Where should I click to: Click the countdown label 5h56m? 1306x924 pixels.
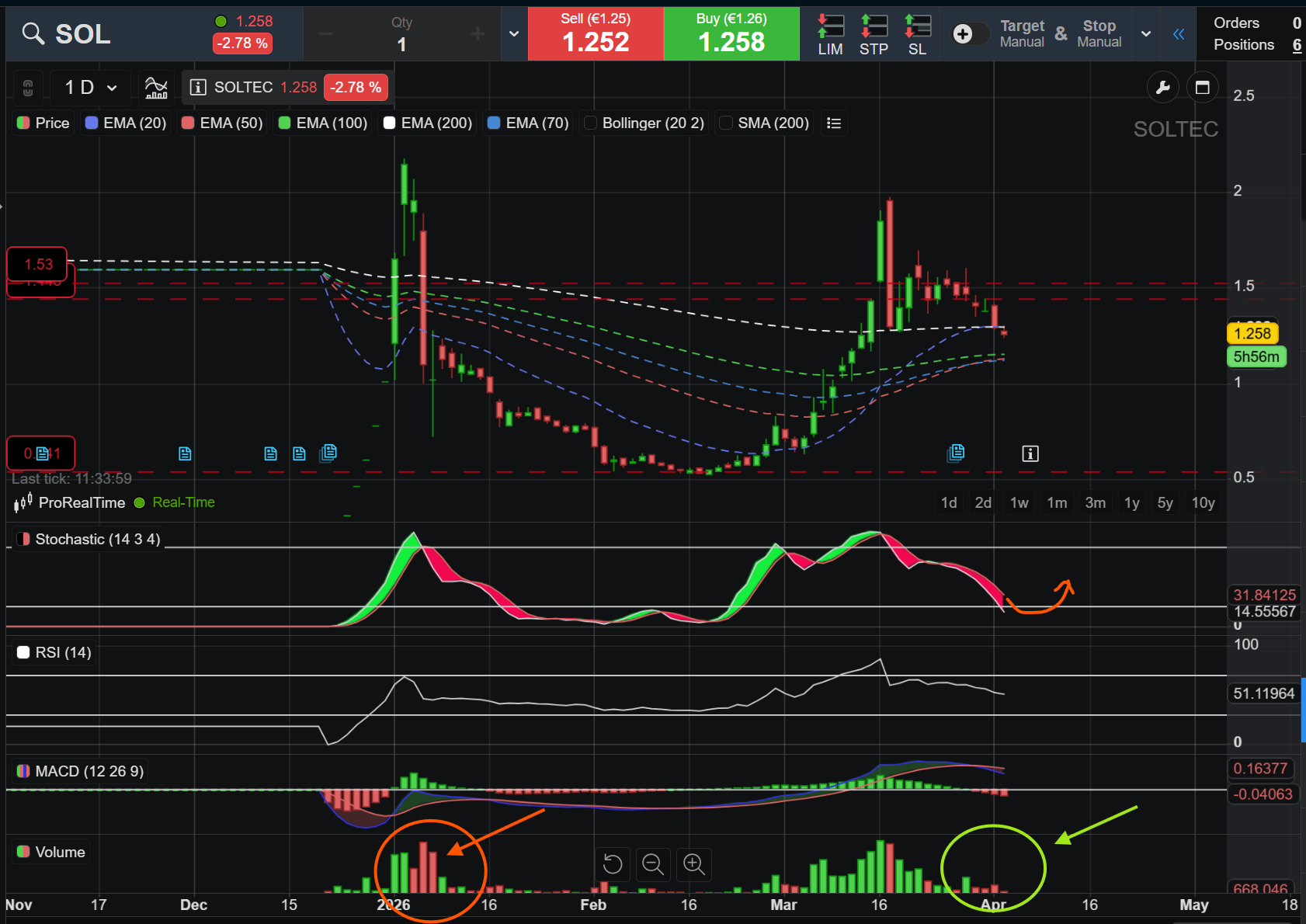(1256, 357)
